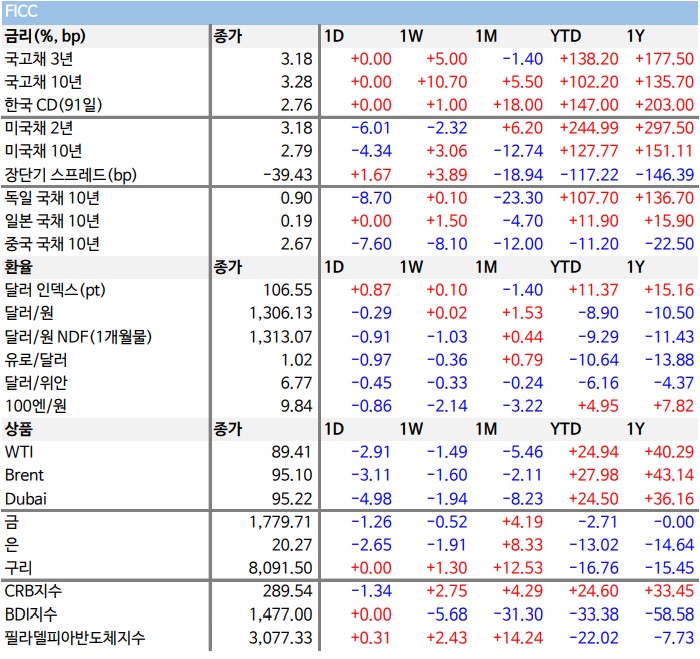Select the 달러/원 NDF(1개월물) label
The image size is (700, 659).
[78, 337]
